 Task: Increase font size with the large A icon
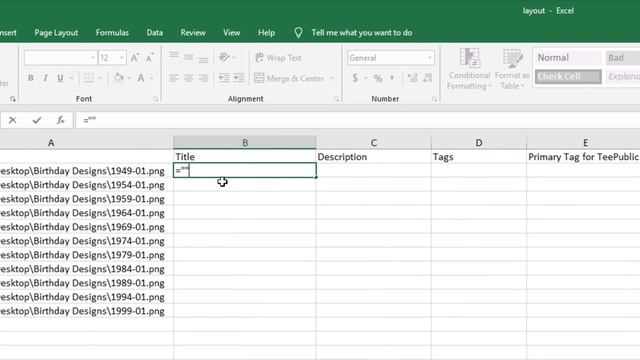click(135, 58)
